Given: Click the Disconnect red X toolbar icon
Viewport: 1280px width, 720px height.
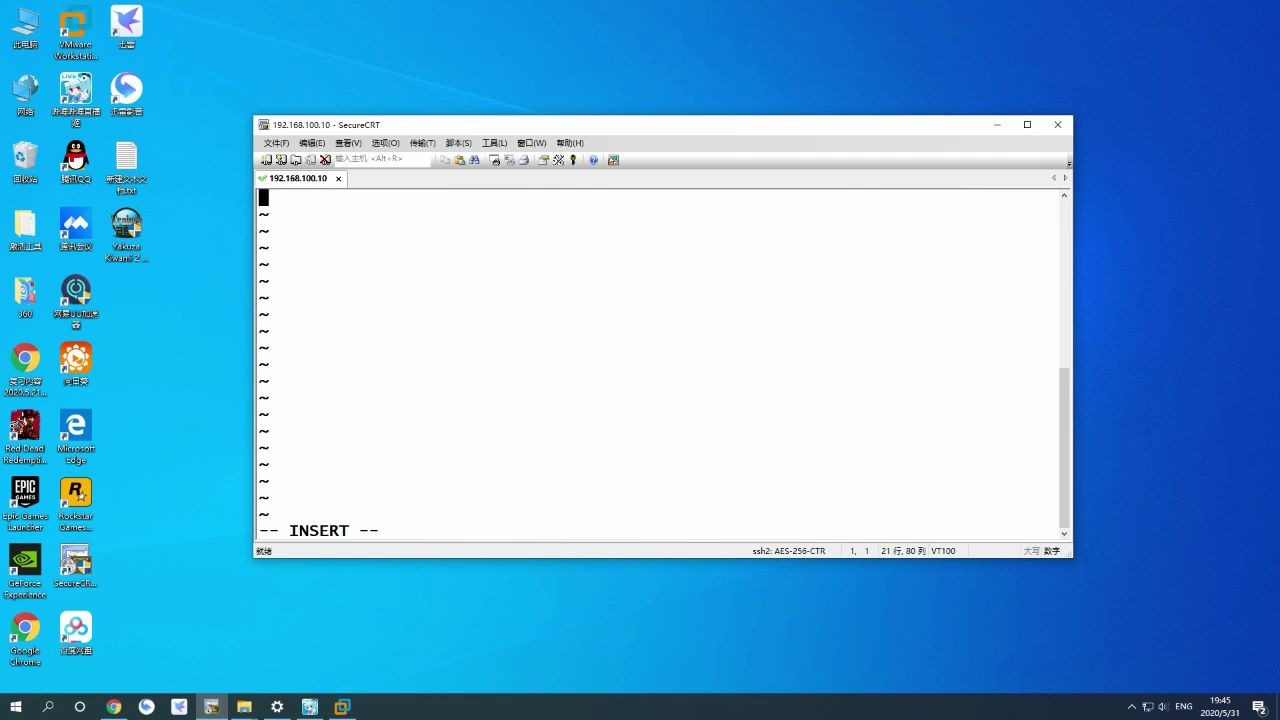Looking at the screenshot, I should coord(325,160).
